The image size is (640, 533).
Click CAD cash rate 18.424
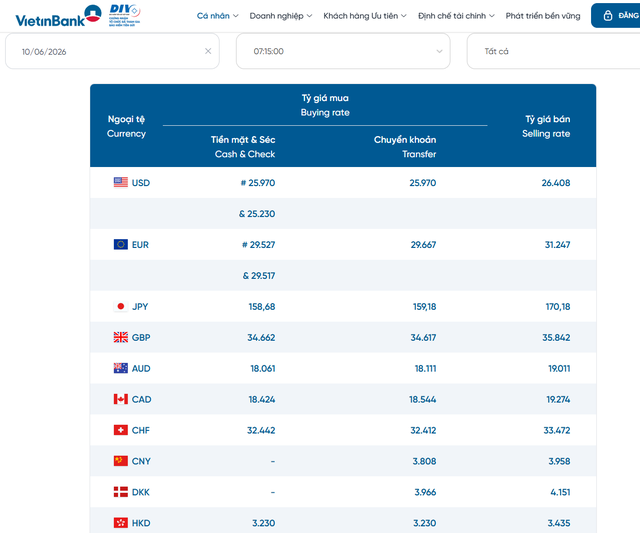262,400
